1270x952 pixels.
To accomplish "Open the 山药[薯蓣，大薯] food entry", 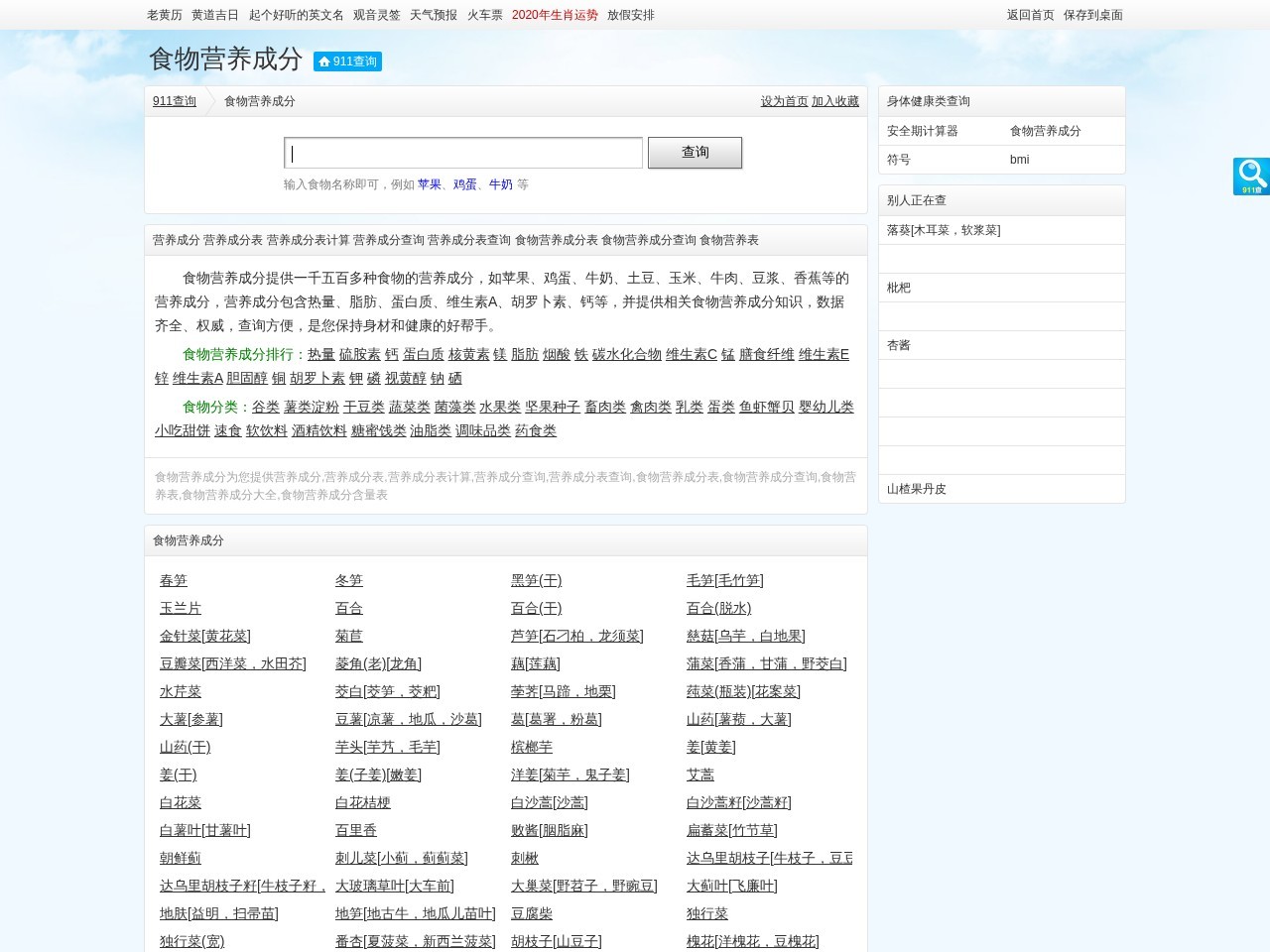I will (x=739, y=719).
